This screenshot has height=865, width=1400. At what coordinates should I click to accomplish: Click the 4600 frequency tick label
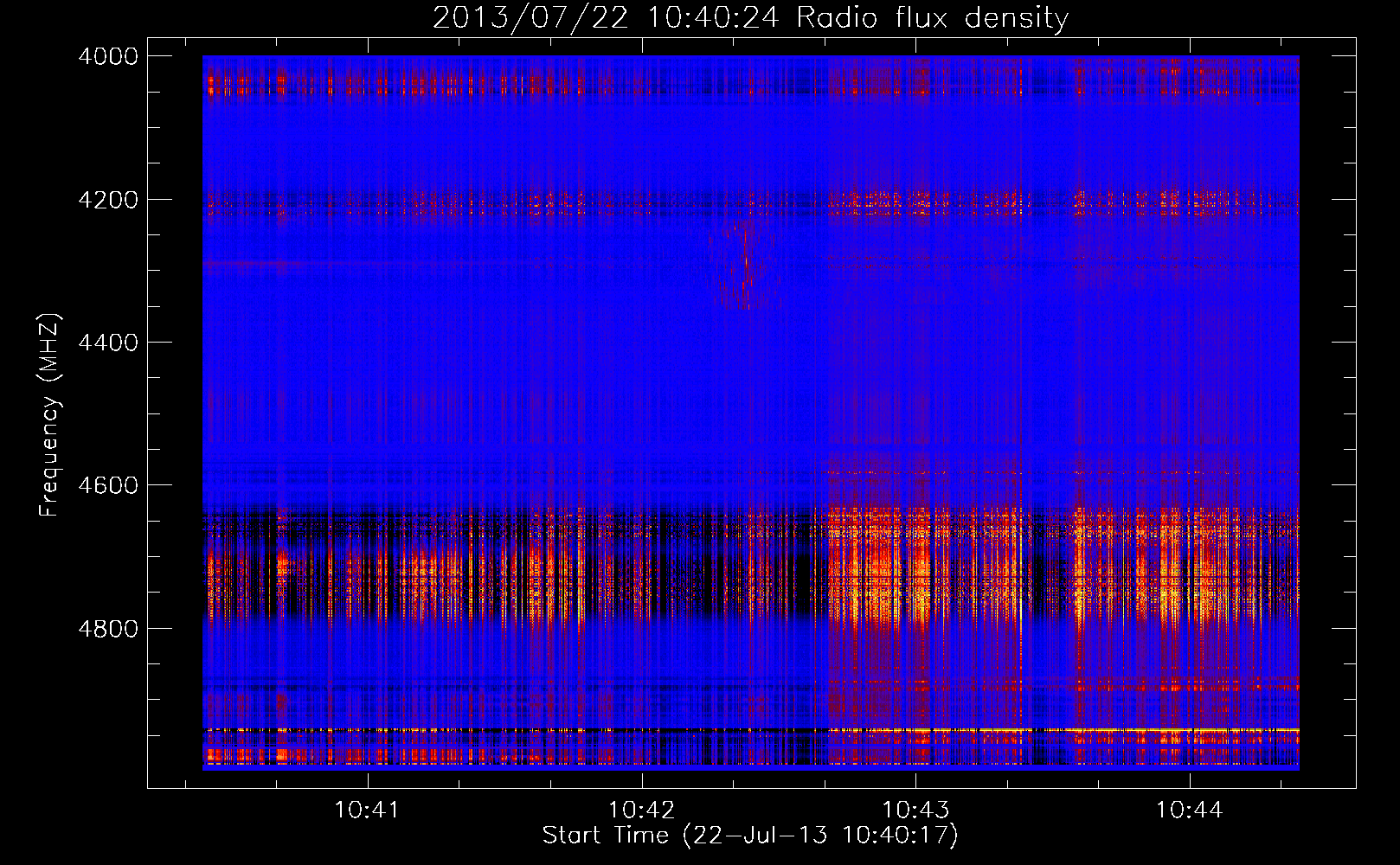[x=108, y=485]
